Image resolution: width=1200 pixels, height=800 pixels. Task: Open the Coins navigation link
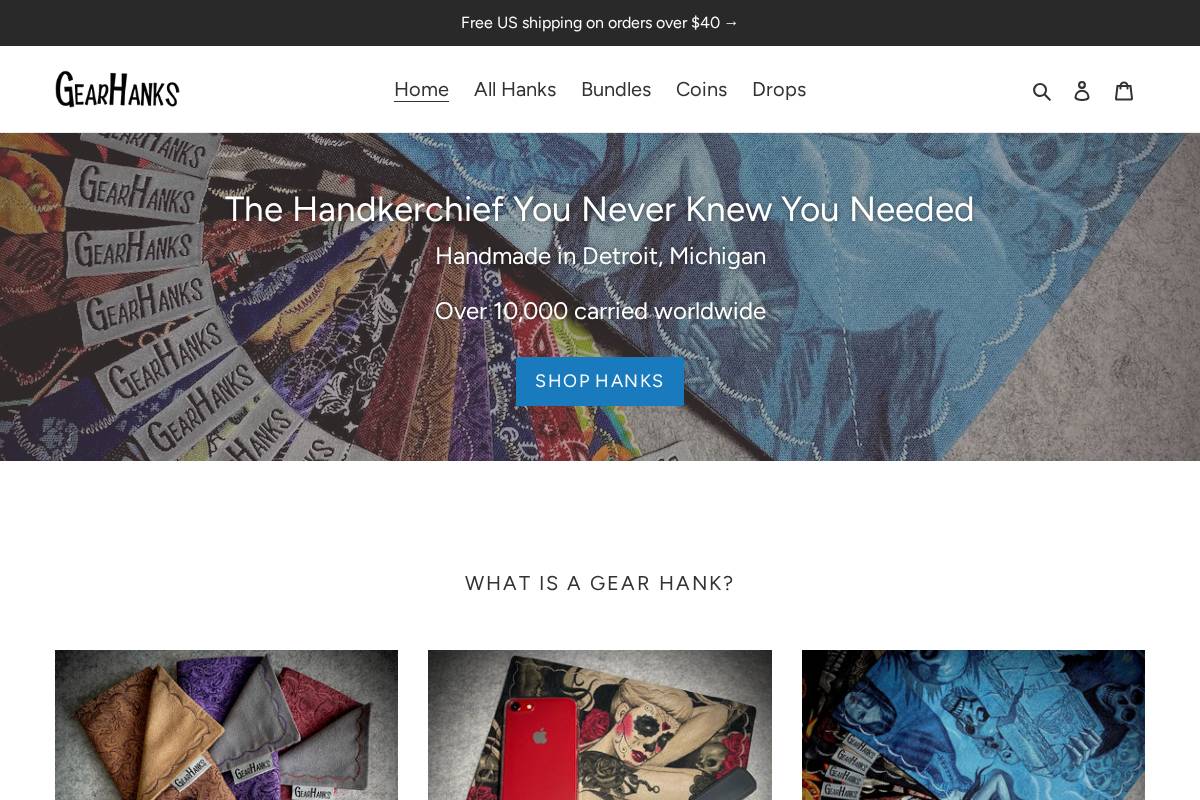701,89
